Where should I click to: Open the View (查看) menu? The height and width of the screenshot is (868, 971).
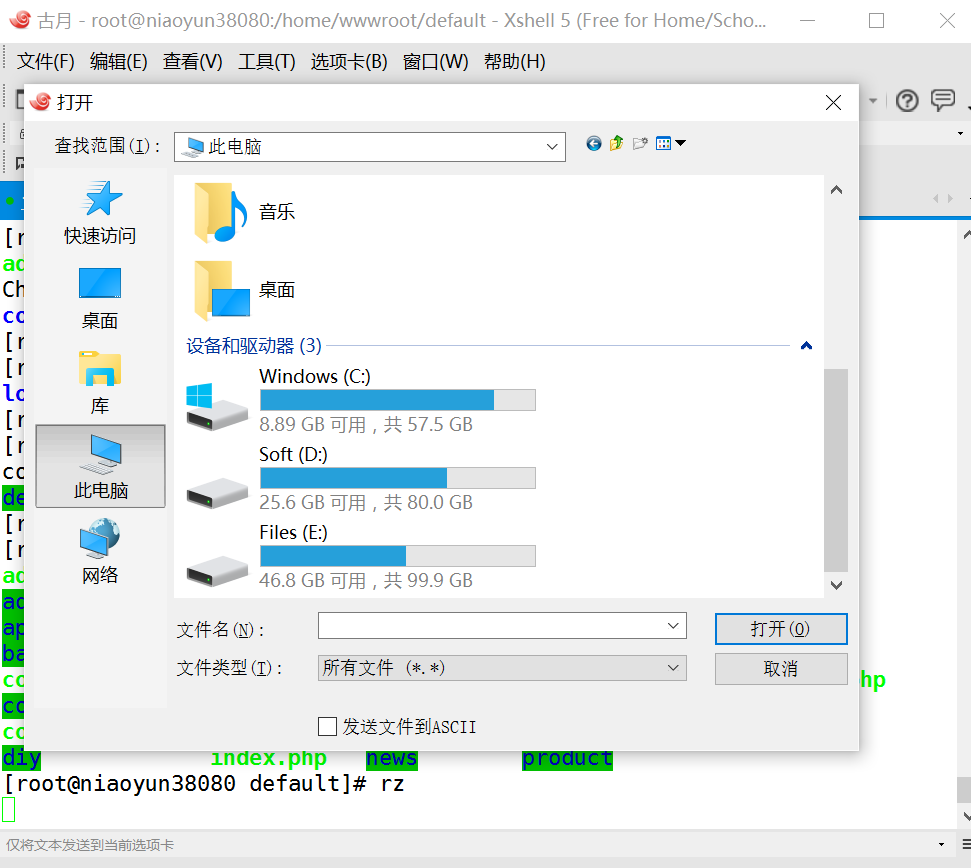click(192, 61)
